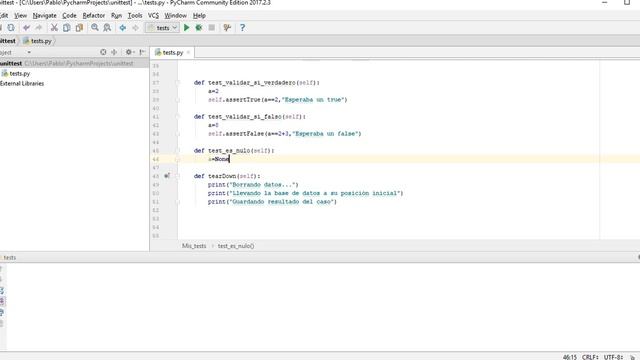The width and height of the screenshot is (640, 360).
Task: Click the Stop square icon
Action: (x=211, y=28)
